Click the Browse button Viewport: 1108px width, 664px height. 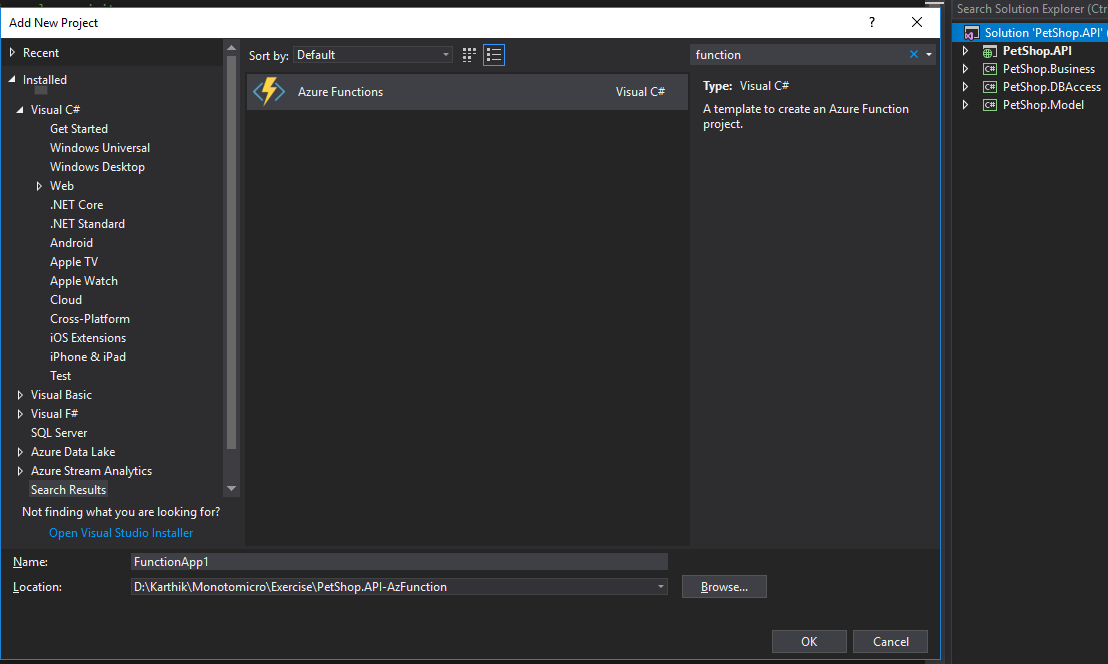coord(724,587)
